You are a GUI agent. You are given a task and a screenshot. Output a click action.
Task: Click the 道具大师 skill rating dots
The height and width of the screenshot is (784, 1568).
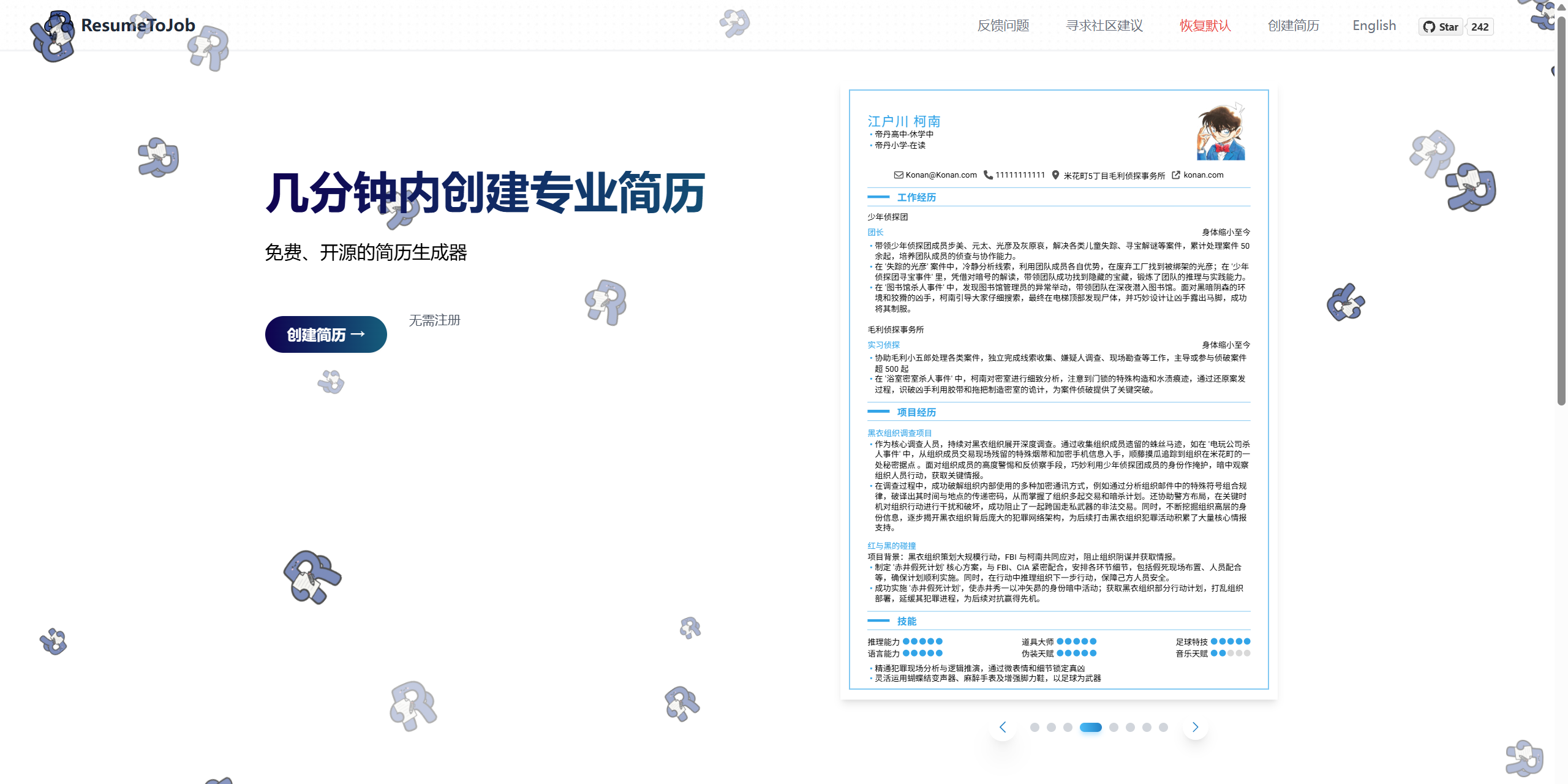[x=1076, y=641]
